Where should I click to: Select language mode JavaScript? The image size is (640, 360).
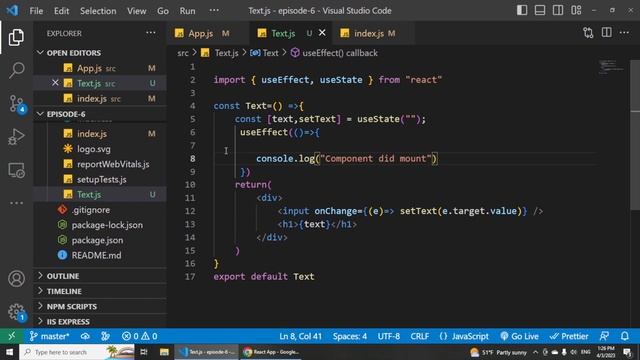[464, 336]
